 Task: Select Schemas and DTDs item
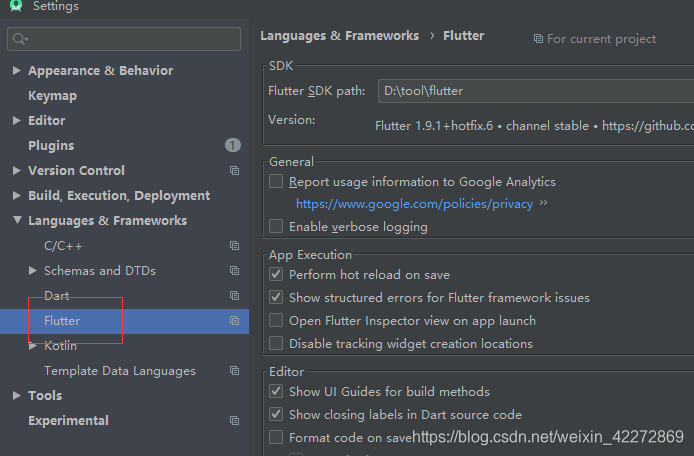tap(100, 271)
